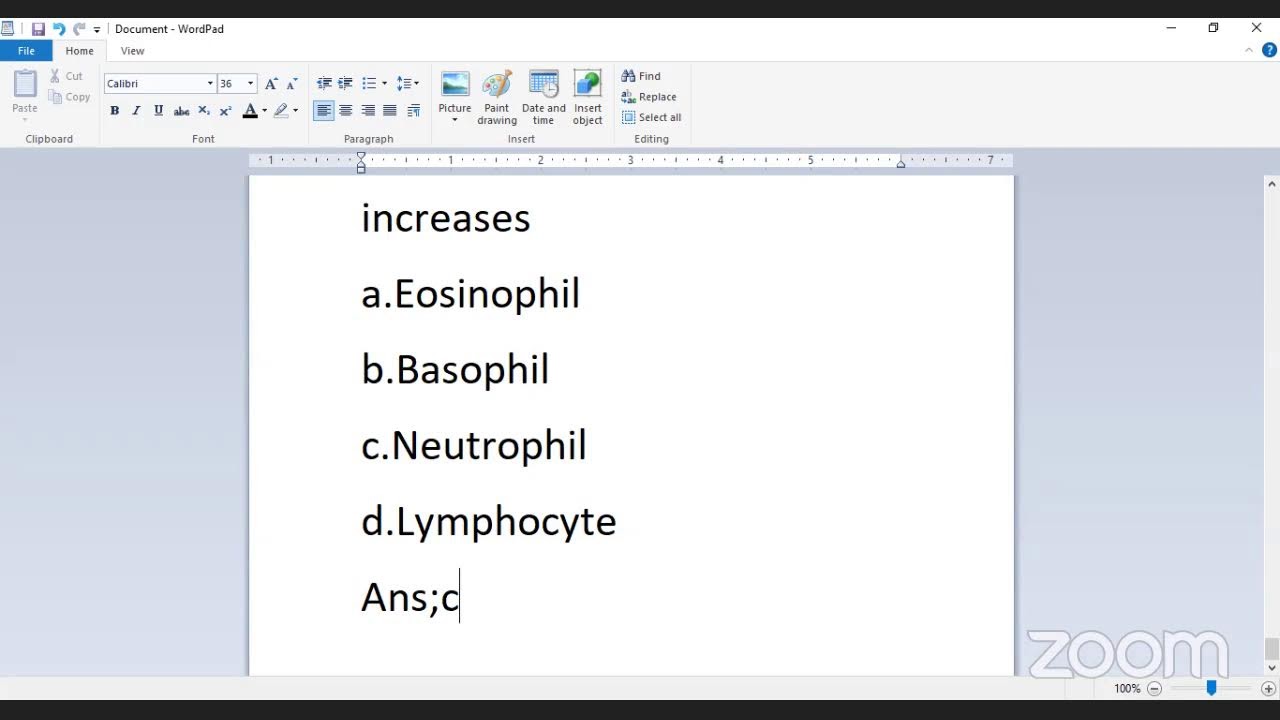This screenshot has width=1280, height=720.
Task: Click the vertical scrollbar up arrow
Action: 1272,184
